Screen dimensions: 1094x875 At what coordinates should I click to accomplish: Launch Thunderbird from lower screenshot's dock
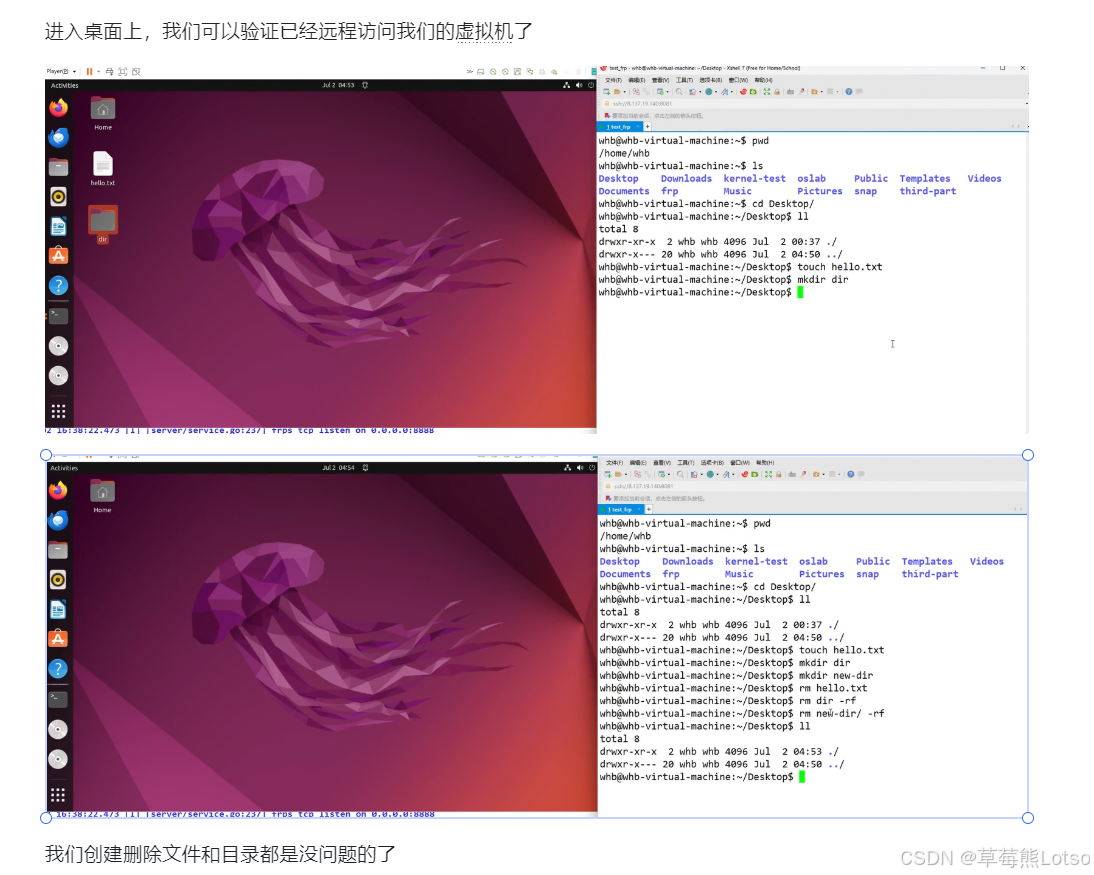pyautogui.click(x=59, y=521)
